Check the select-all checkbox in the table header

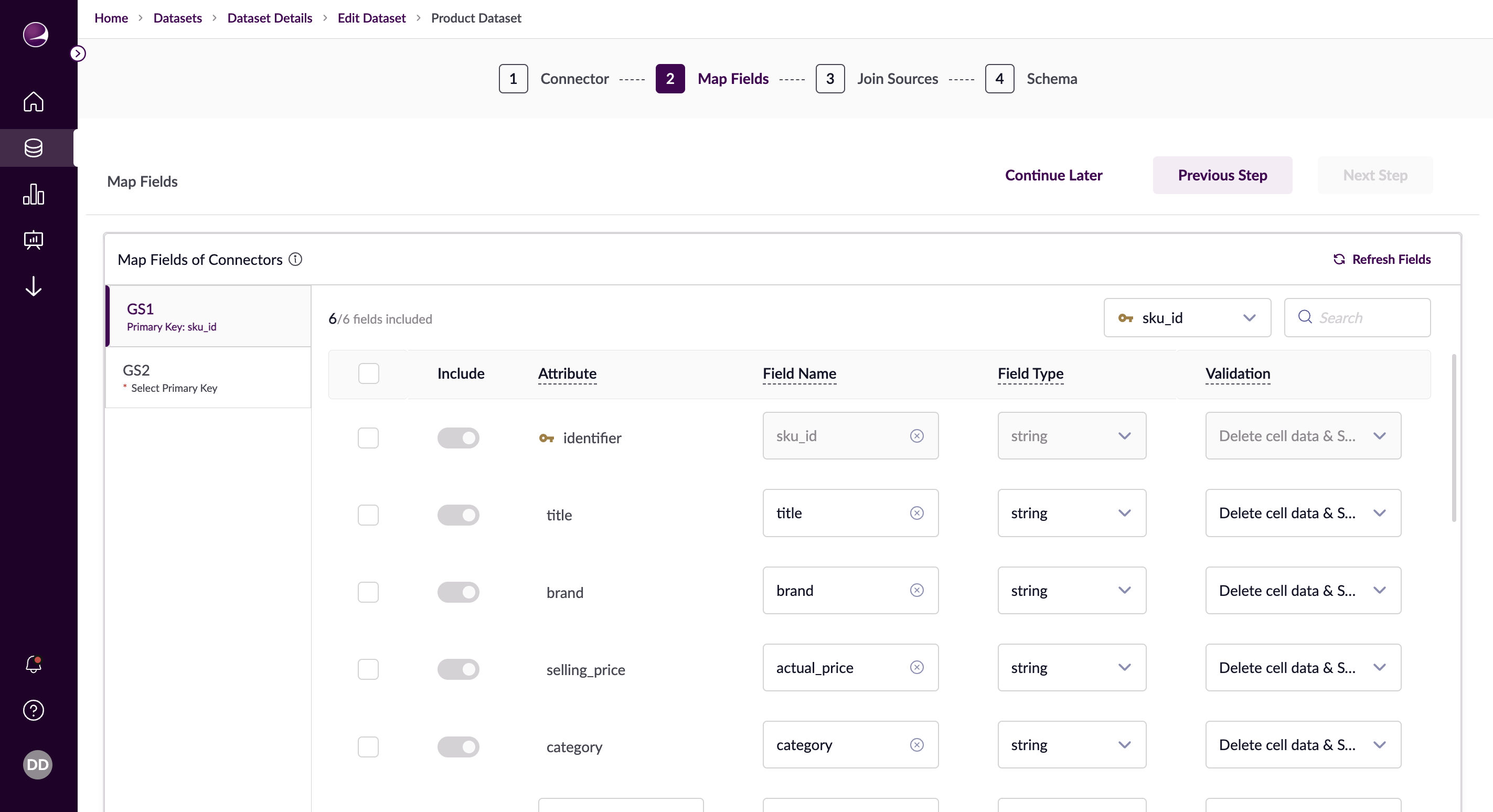[368, 373]
